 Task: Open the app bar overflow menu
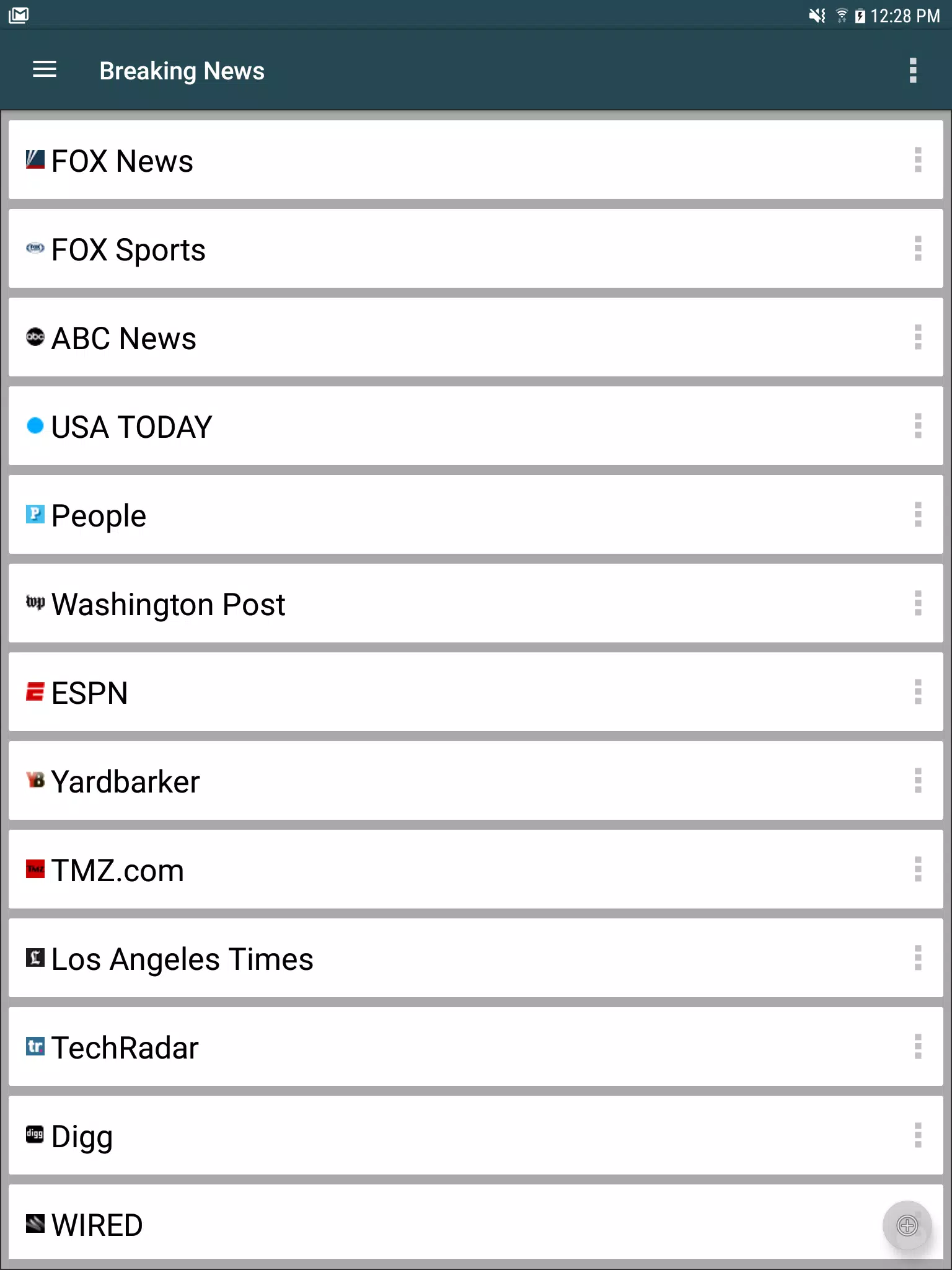pyautogui.click(x=912, y=71)
